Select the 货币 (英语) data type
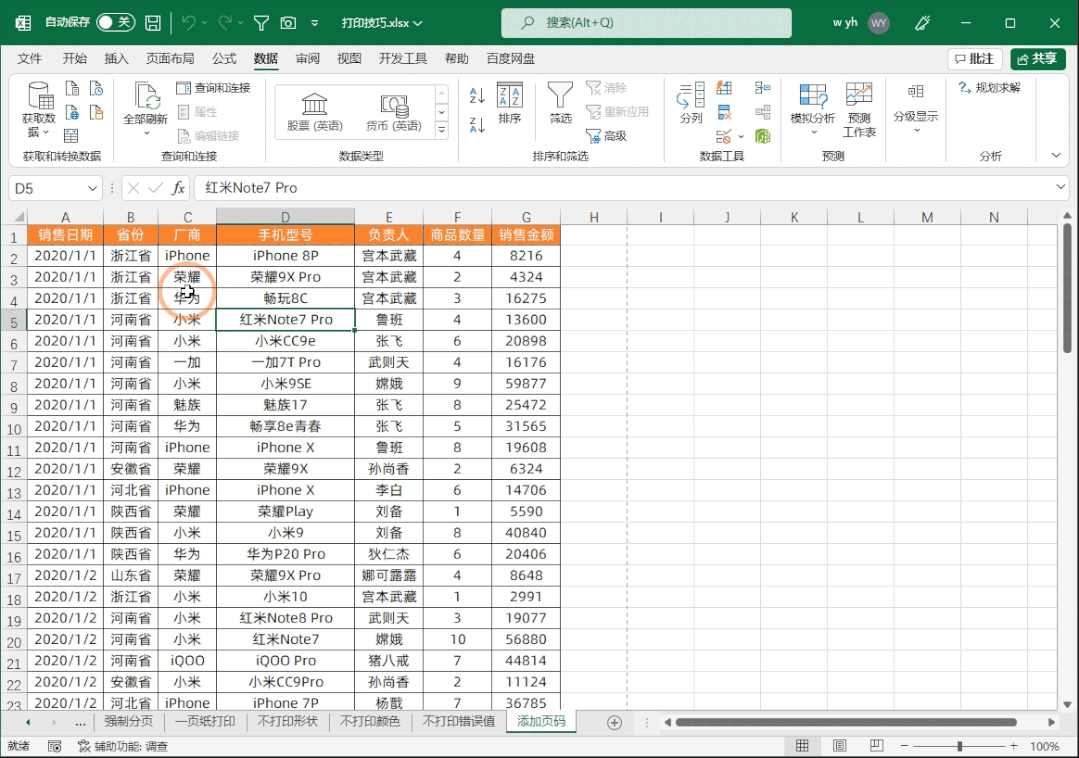The width and height of the screenshot is (1079, 758). [x=394, y=112]
